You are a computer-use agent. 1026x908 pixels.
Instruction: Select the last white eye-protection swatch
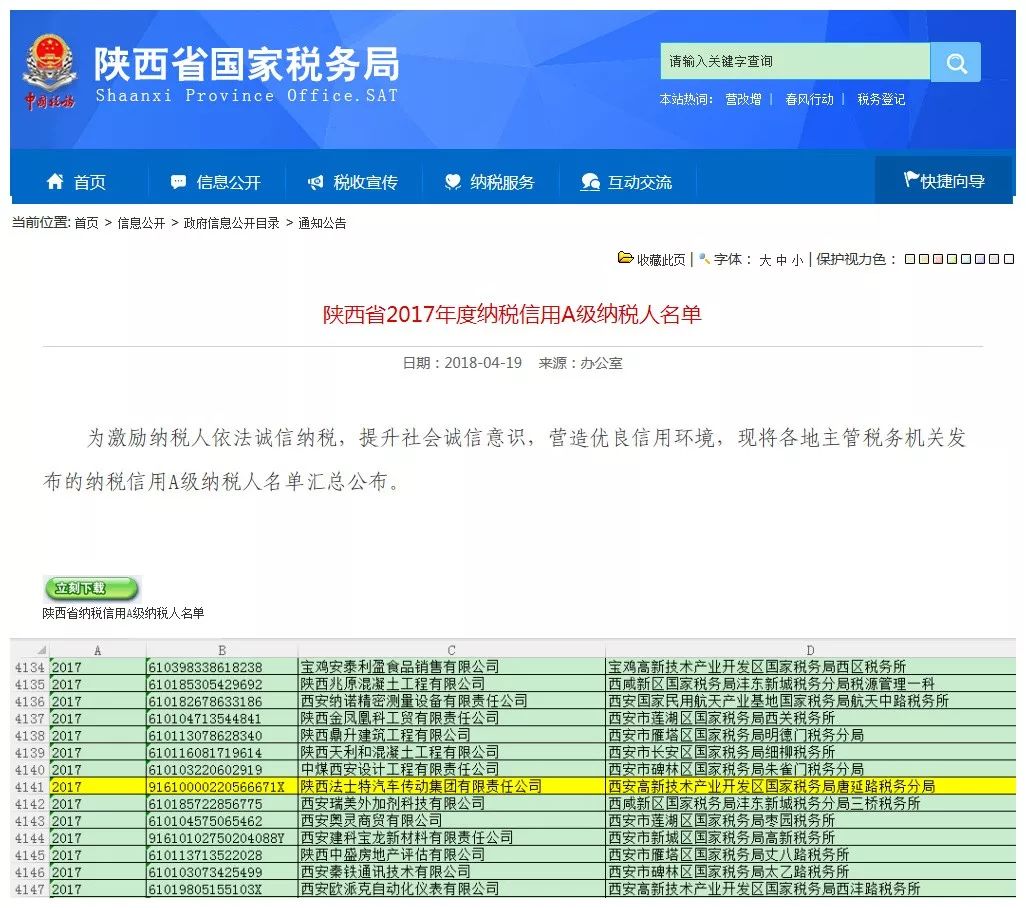point(1009,259)
